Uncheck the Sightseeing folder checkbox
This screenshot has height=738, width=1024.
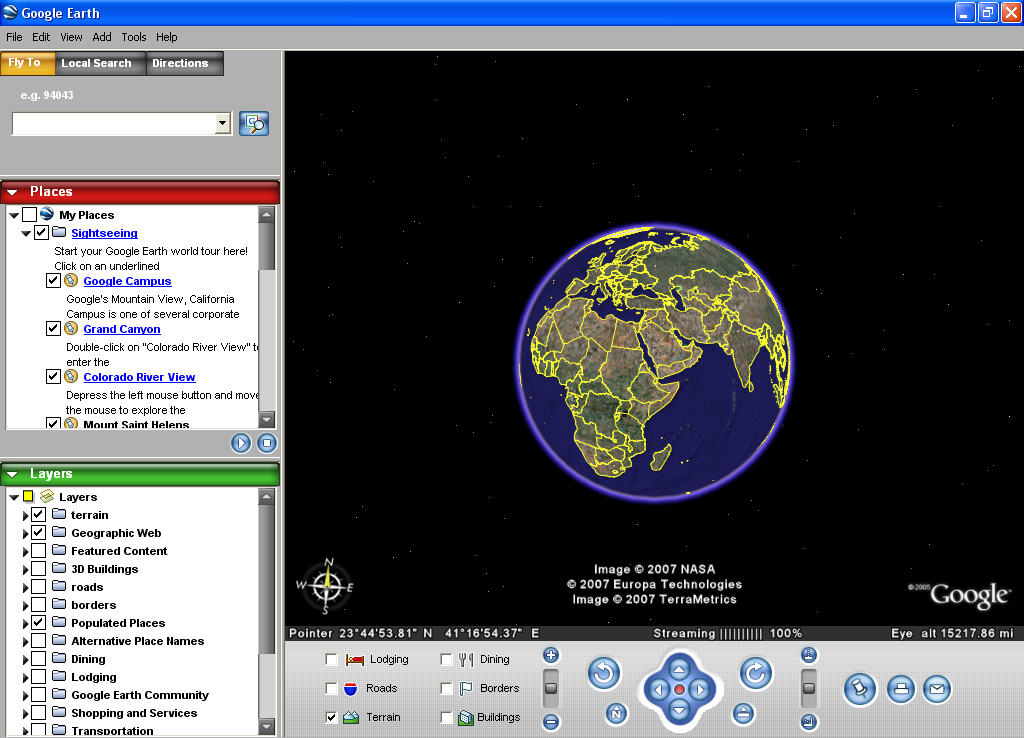[41, 233]
